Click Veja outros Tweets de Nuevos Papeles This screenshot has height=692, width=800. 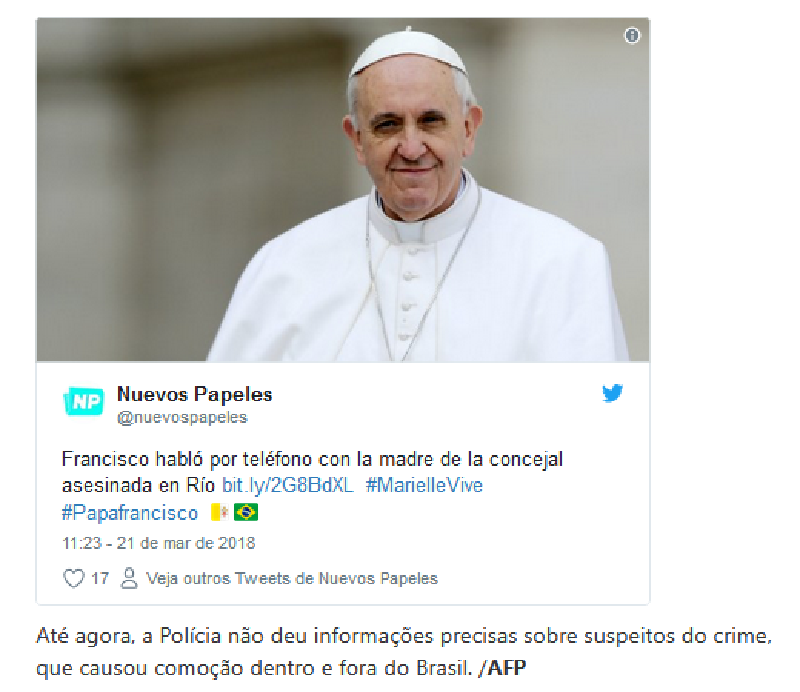[292, 579]
